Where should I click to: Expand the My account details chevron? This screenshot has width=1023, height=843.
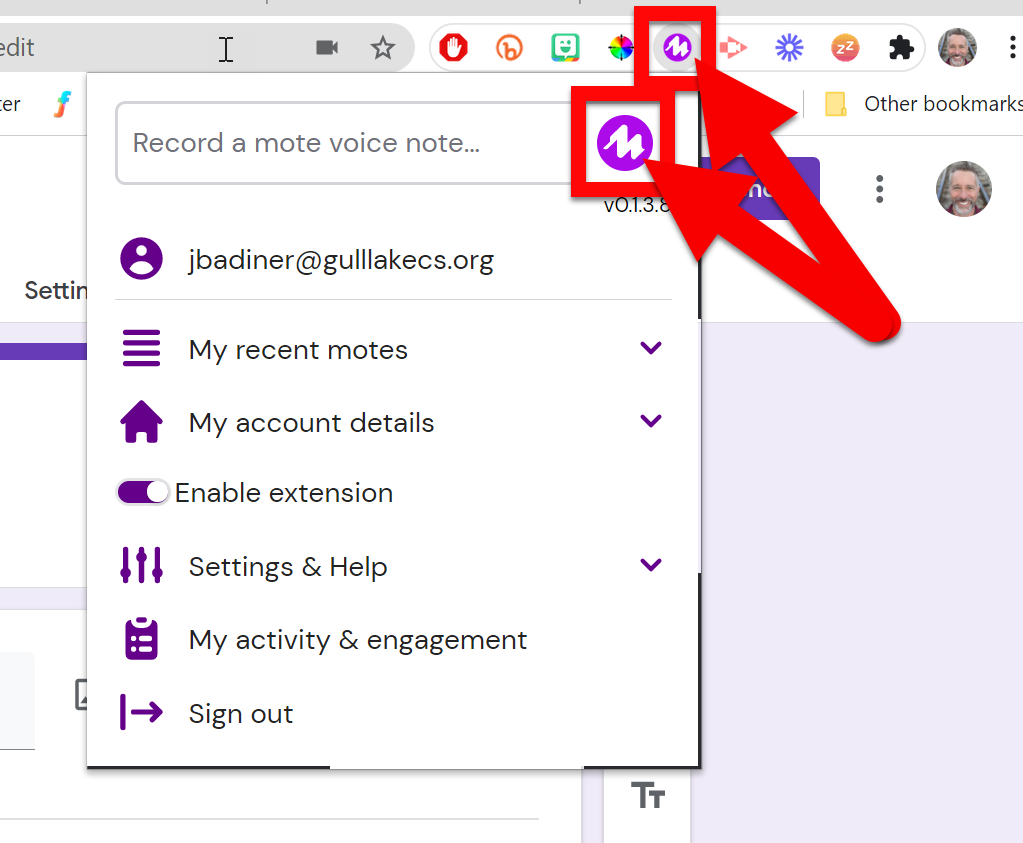coord(650,421)
